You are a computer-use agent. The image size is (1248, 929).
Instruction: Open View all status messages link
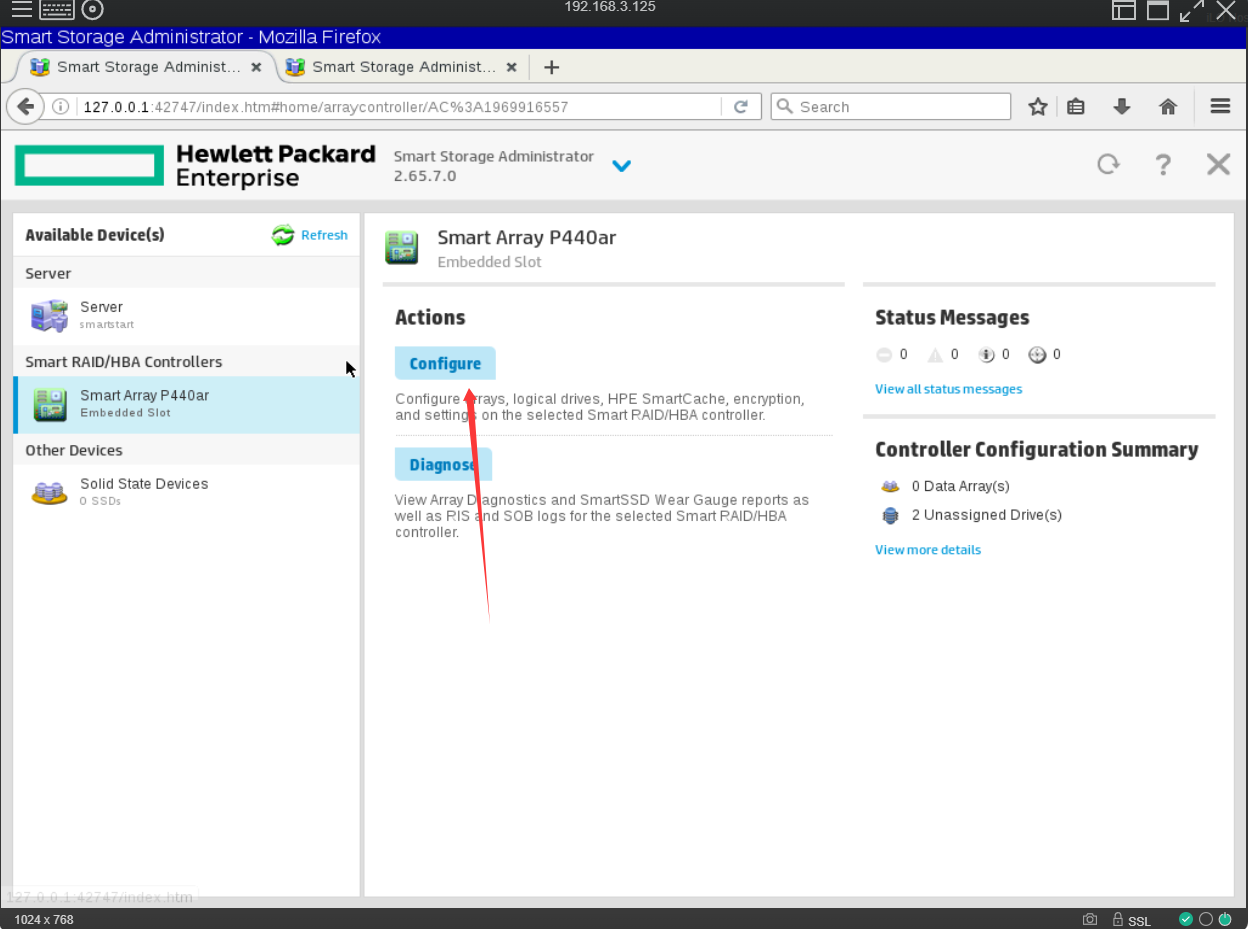[948, 389]
